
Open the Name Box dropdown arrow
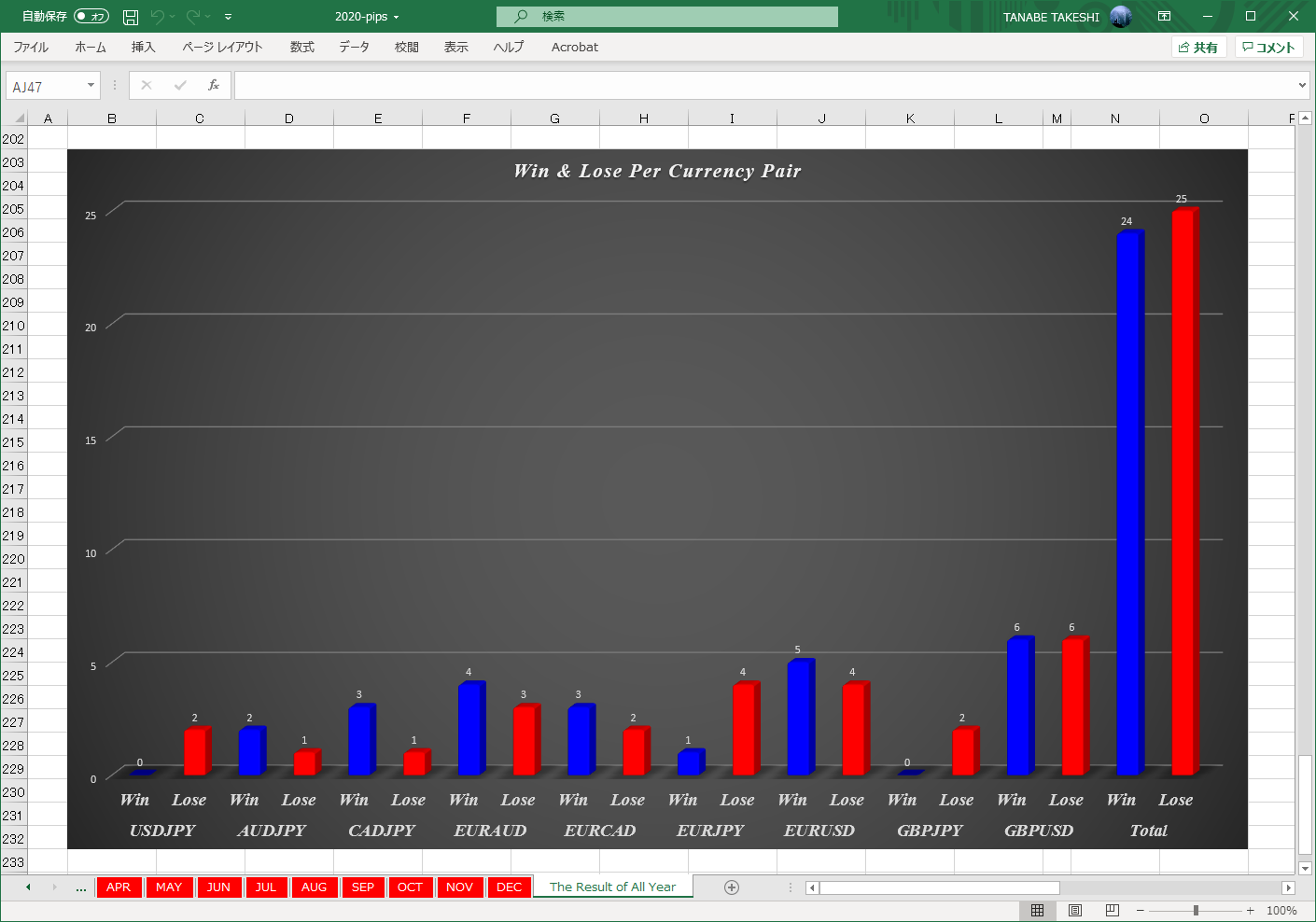[91, 86]
